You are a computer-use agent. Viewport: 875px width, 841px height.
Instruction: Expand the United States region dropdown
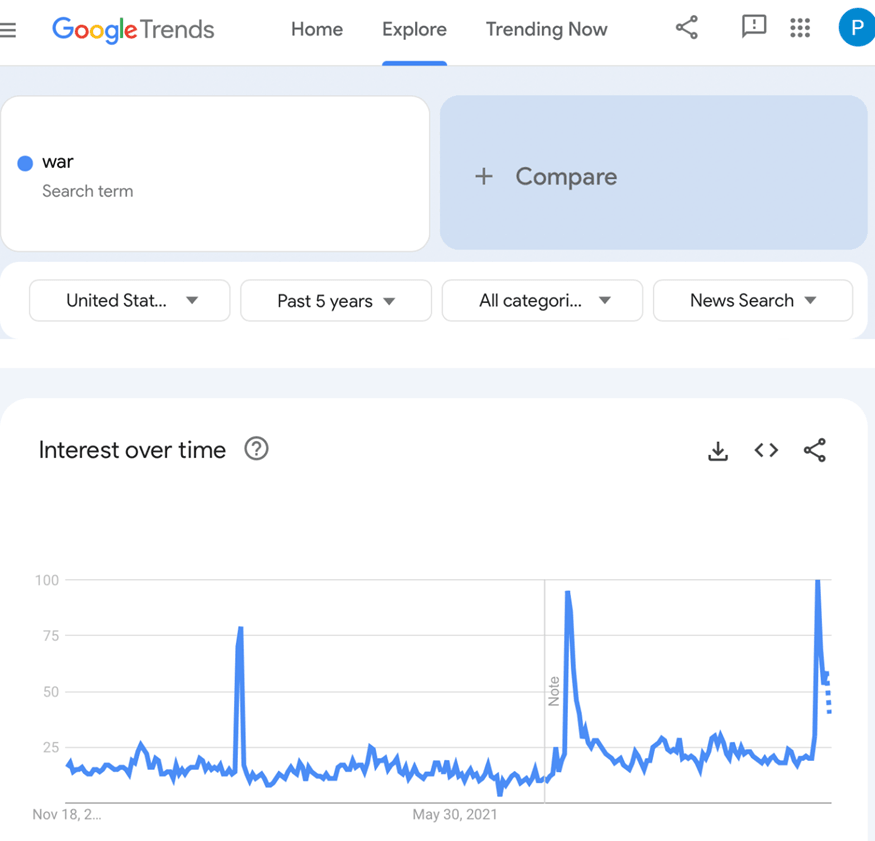pyautogui.click(x=130, y=300)
